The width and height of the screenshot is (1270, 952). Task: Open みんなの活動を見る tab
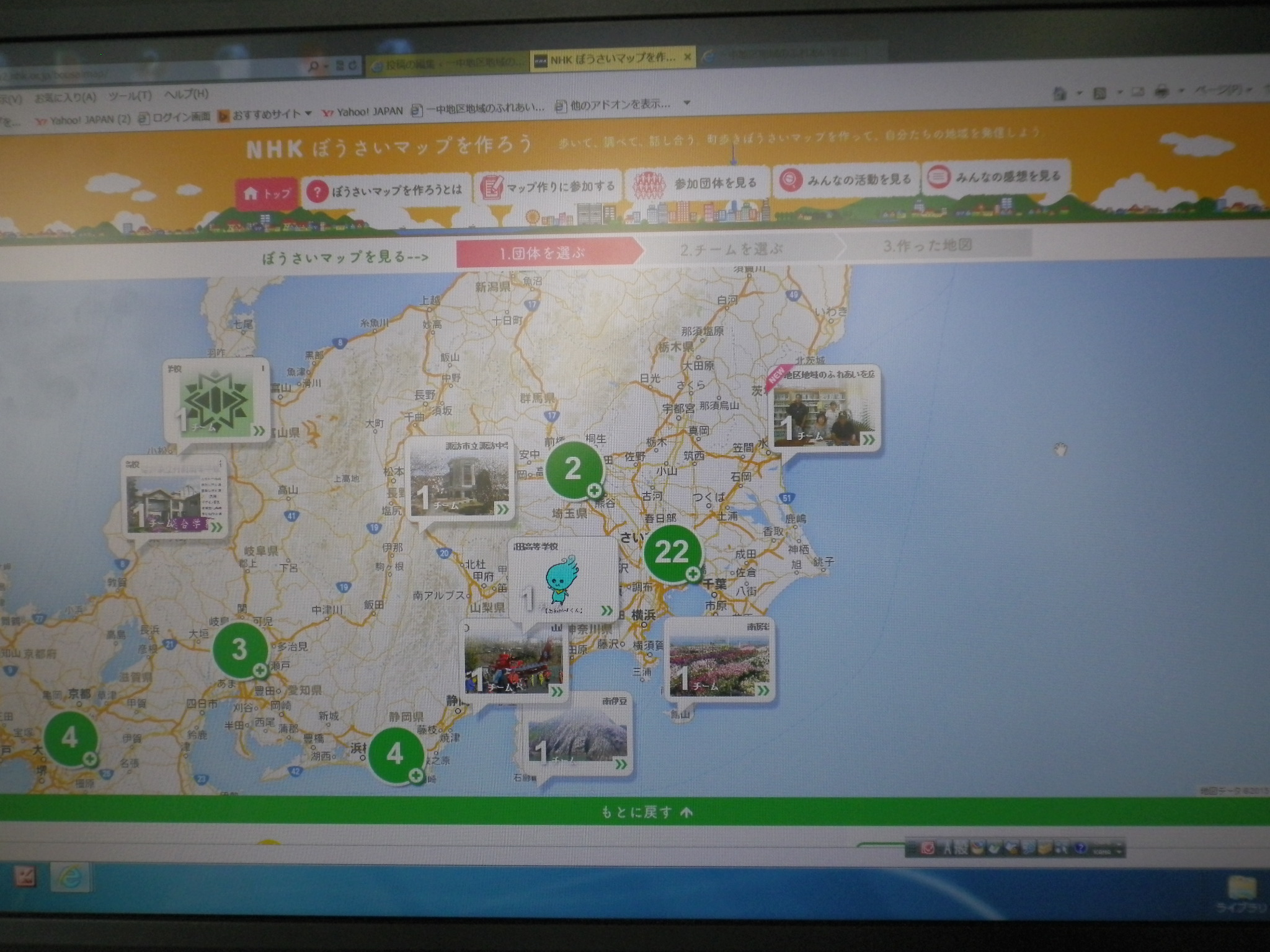[x=846, y=180]
